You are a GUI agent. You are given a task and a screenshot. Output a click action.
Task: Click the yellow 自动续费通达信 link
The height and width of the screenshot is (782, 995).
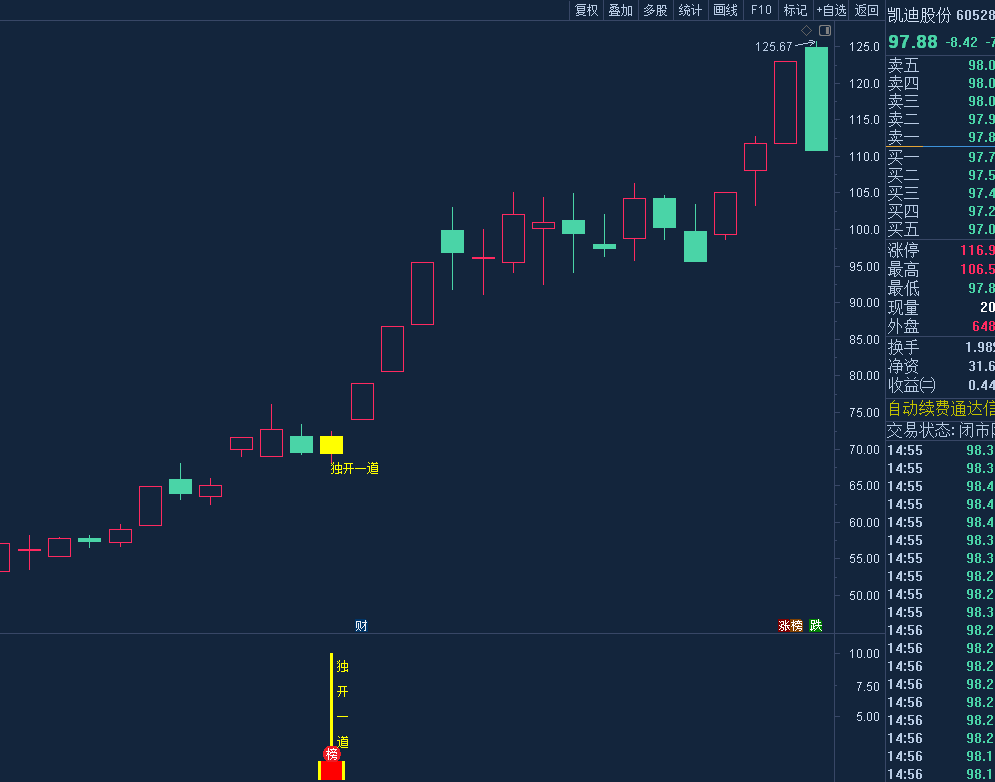point(940,408)
